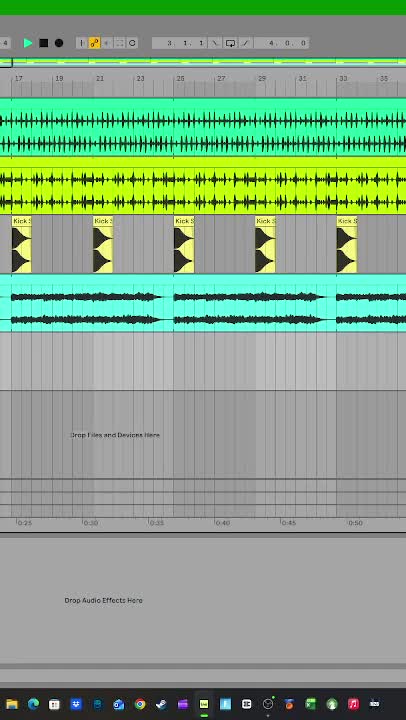Open Outlook from the taskbar
This screenshot has height=720, width=406.
click(118, 704)
